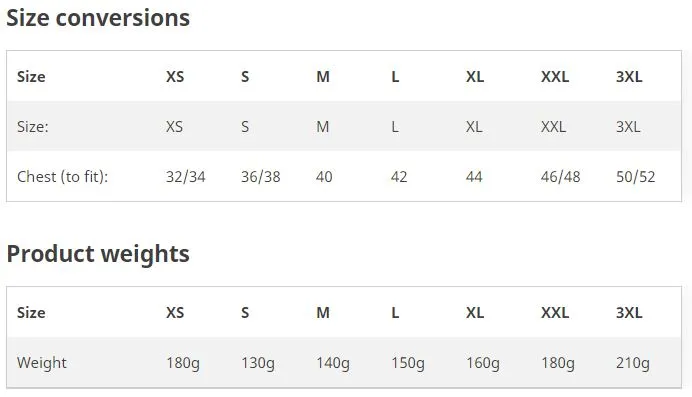Click the Size: row label in conversions table

coord(33,127)
